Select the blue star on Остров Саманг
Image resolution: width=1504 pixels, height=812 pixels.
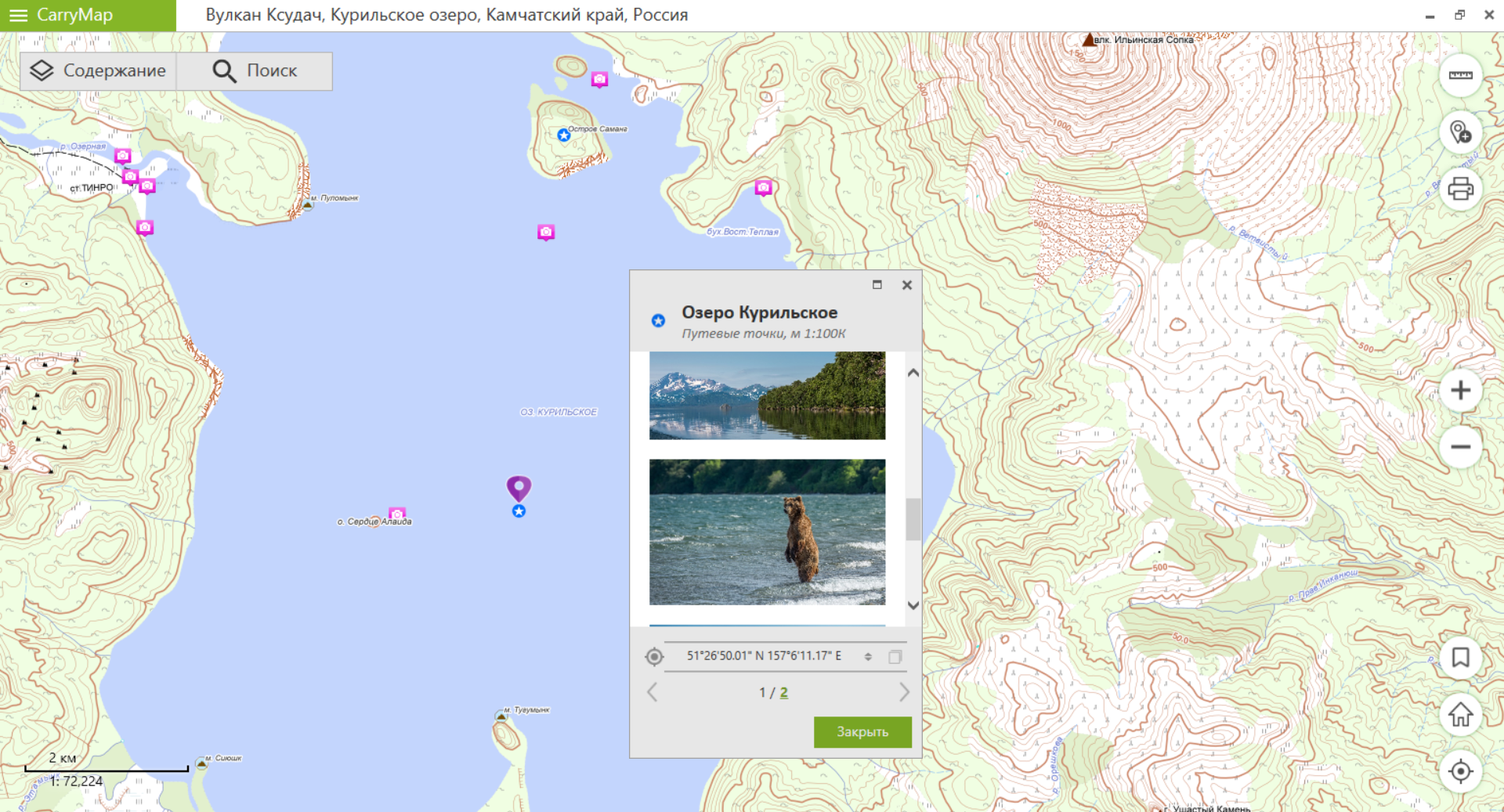pos(563,135)
